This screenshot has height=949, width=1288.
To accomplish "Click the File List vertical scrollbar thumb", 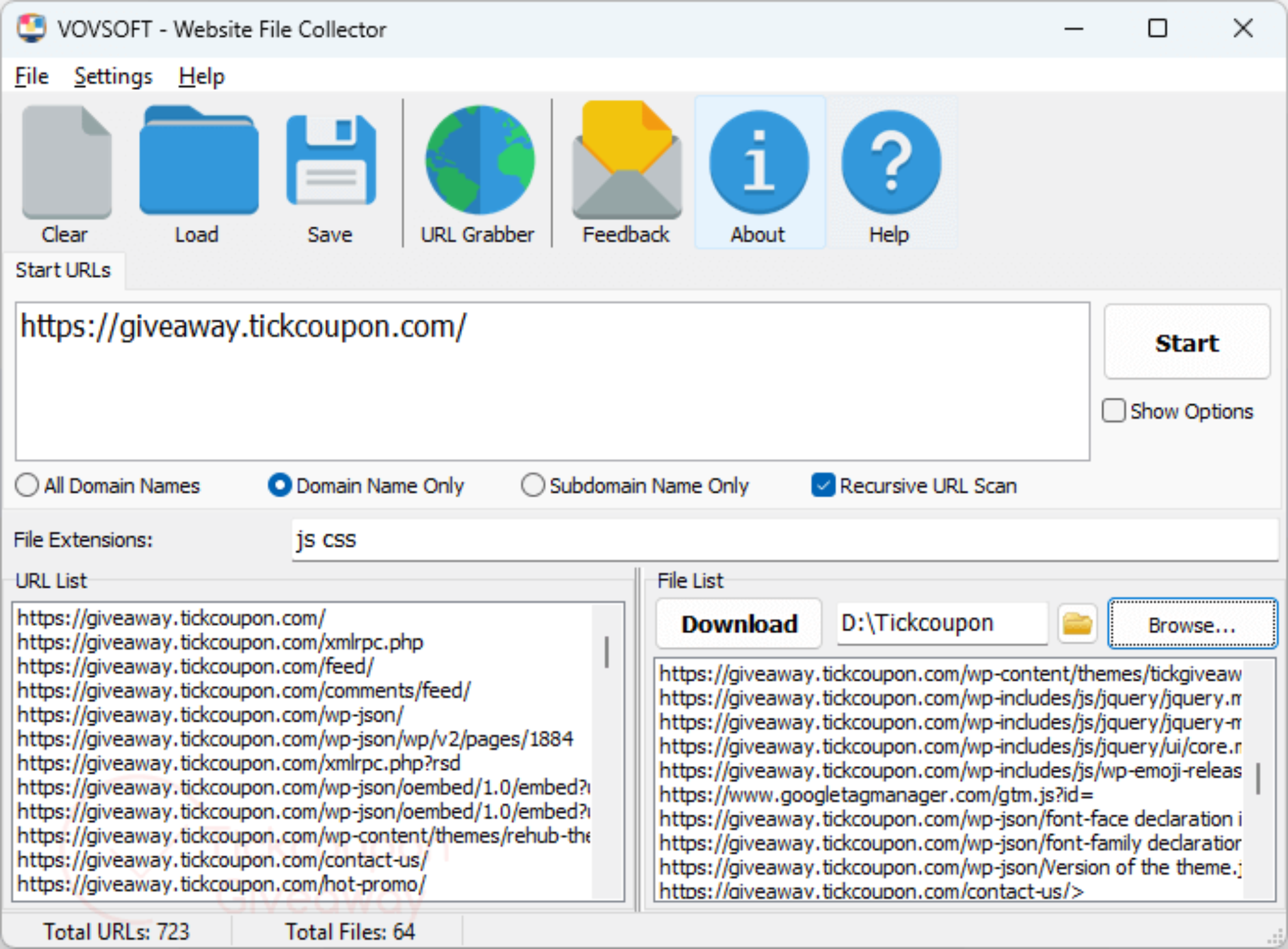I will pyautogui.click(x=1258, y=779).
